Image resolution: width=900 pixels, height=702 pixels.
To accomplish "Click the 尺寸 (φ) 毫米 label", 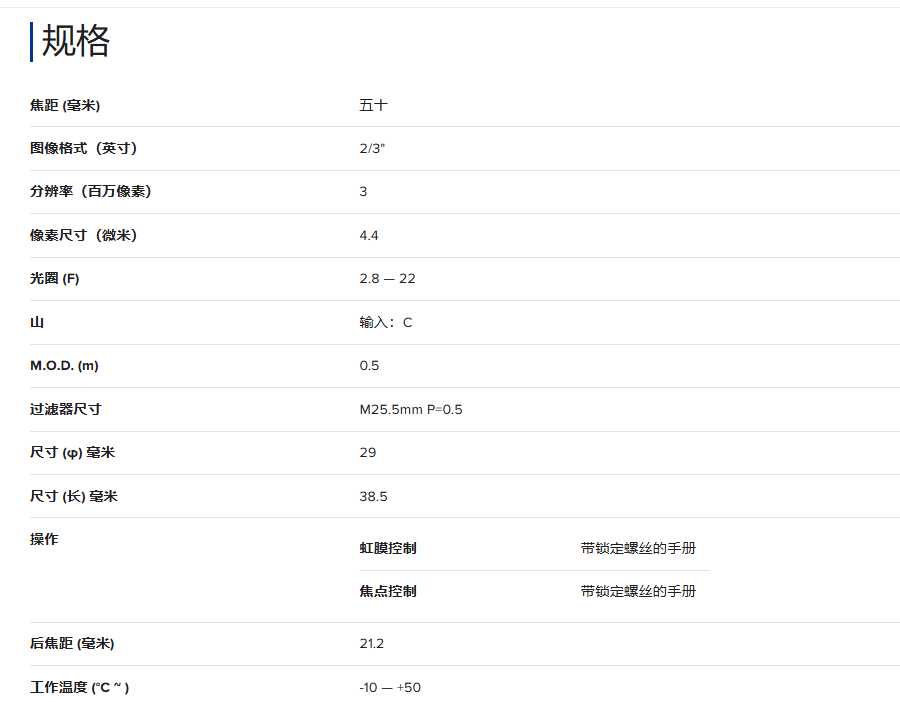I will point(72,453).
